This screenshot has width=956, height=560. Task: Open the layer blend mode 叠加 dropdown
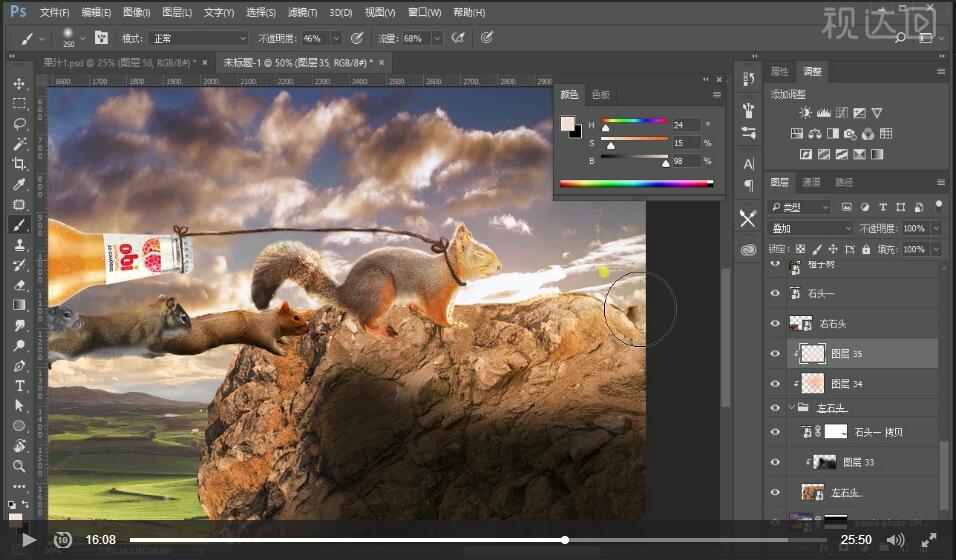[x=810, y=228]
